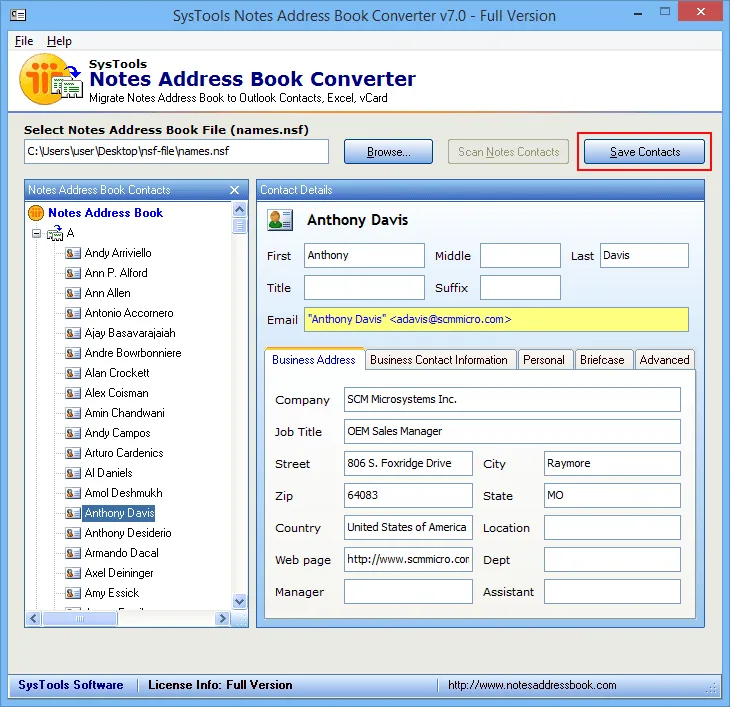Click contact card icon beside Armando Dacal
The width and height of the screenshot is (730, 707).
click(x=73, y=553)
